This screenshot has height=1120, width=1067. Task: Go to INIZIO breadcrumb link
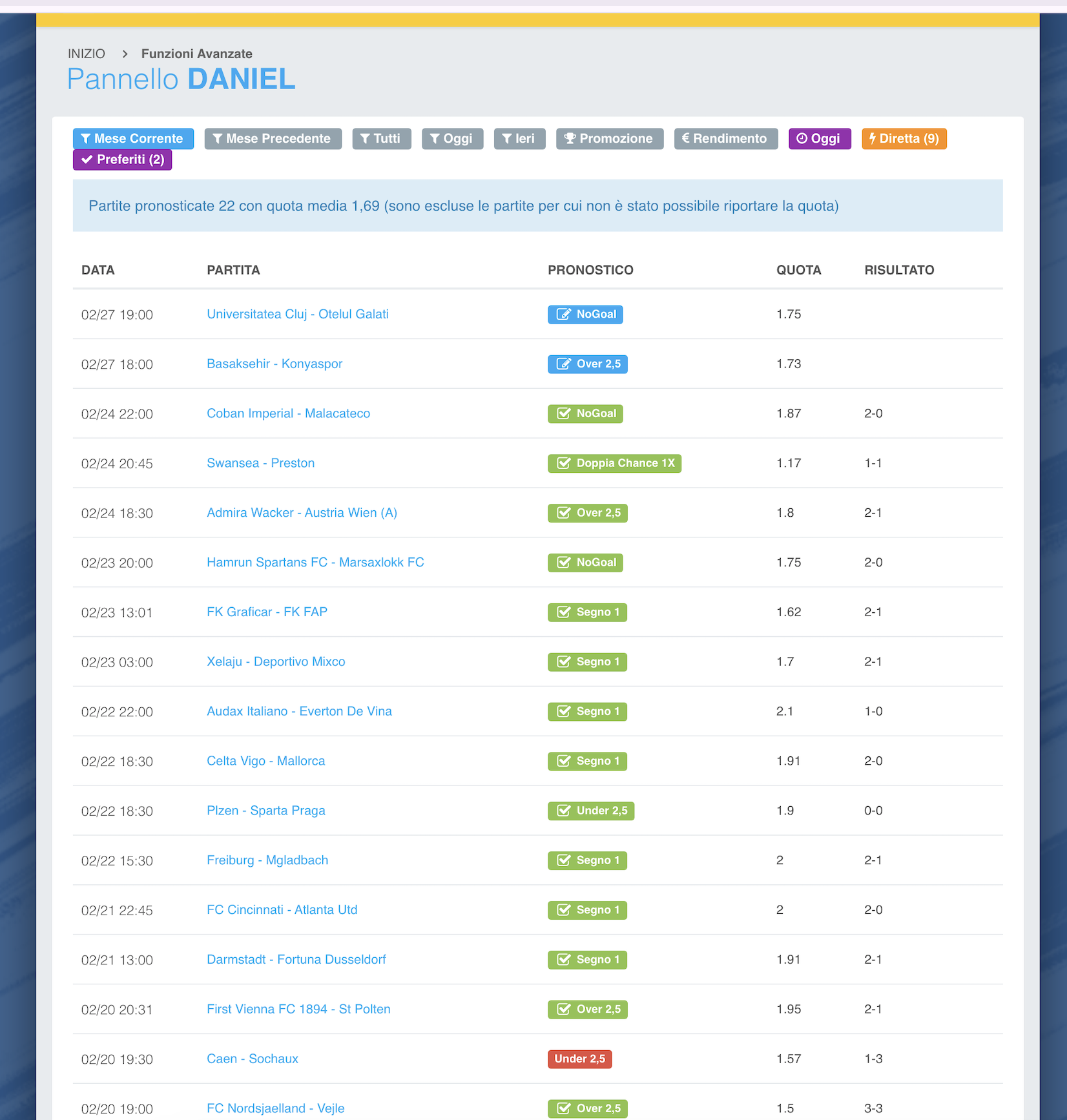click(x=87, y=54)
